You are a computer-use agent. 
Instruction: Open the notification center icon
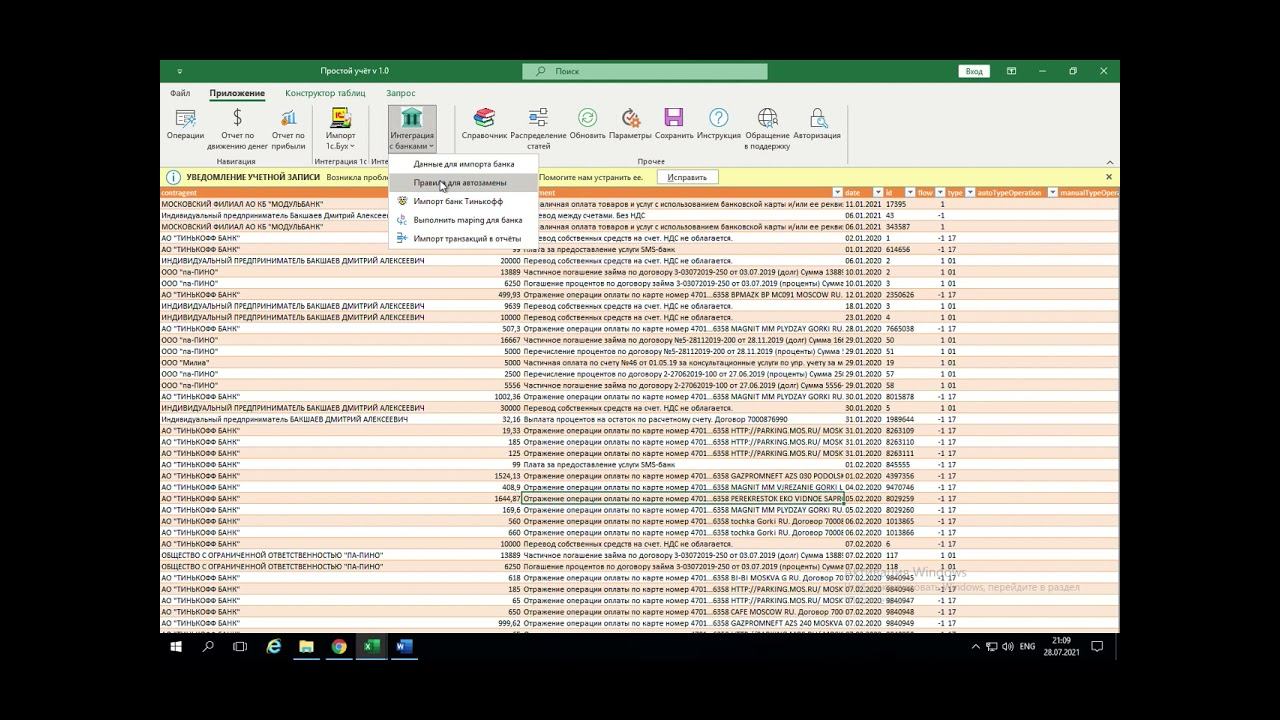(x=1097, y=647)
